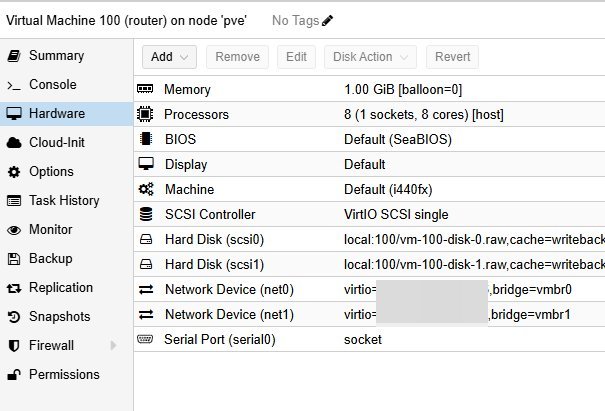
Task: Click the Network Device (net0) arrows icon
Action: point(146,290)
